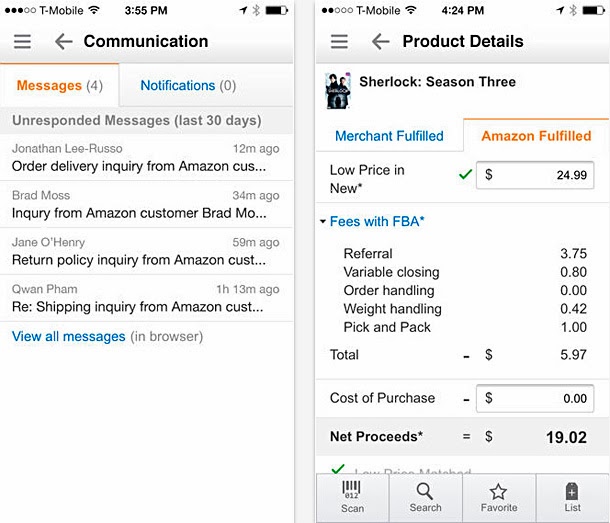The width and height of the screenshot is (610, 523).
Task: Tap Sherlock Season Three product thumbnail
Action: pos(338,90)
